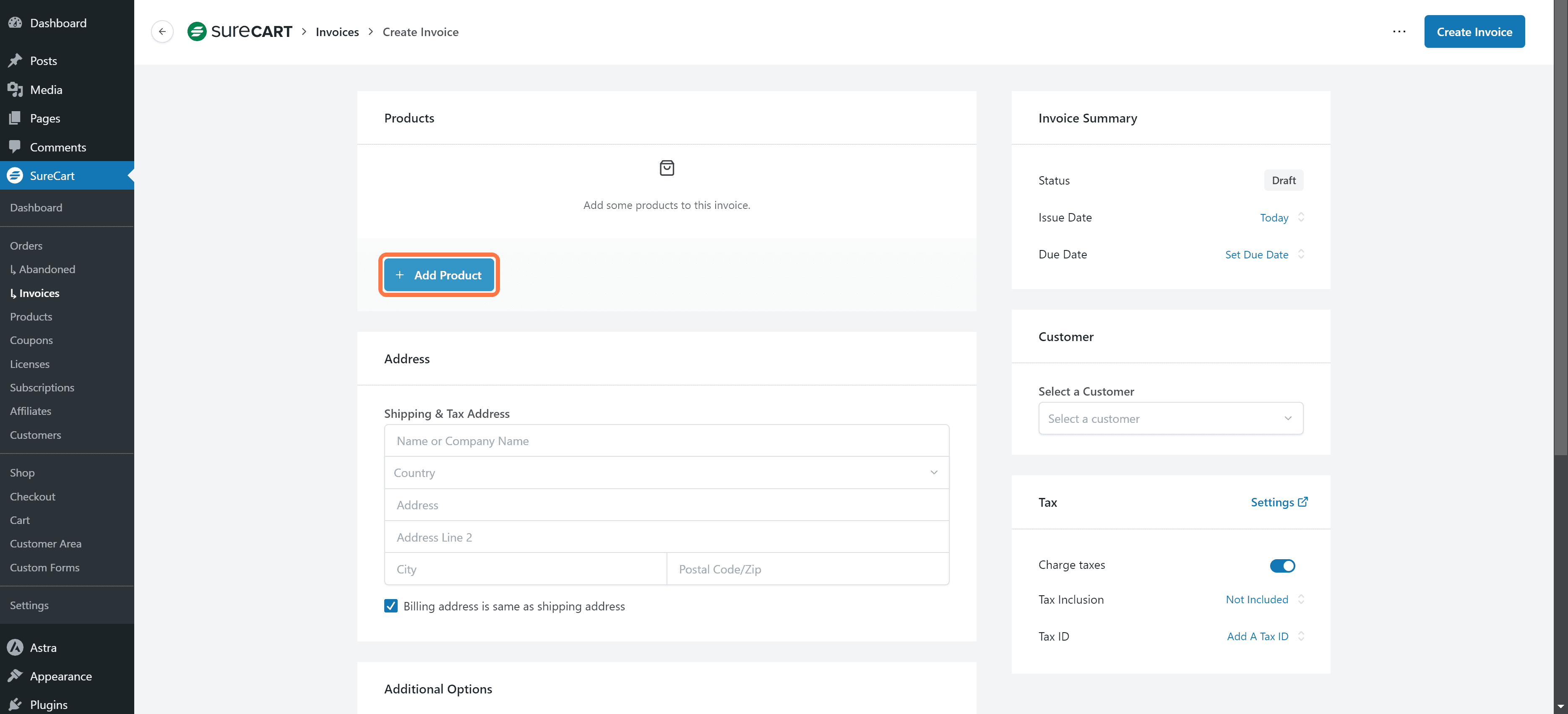
Task: Uncheck Billing address same as shipping
Action: (x=391, y=606)
